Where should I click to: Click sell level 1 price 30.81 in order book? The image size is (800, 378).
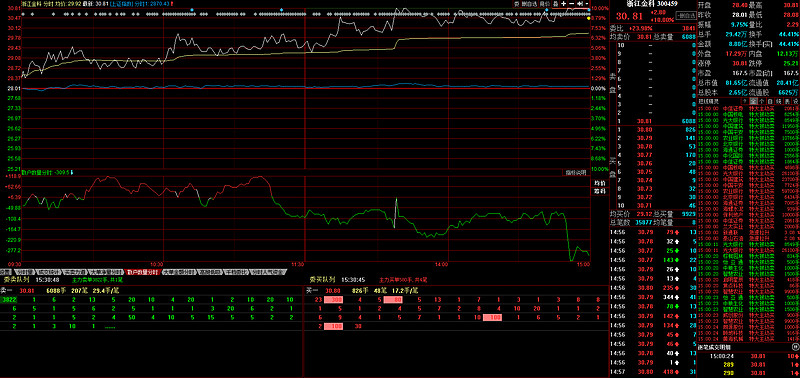coord(645,121)
